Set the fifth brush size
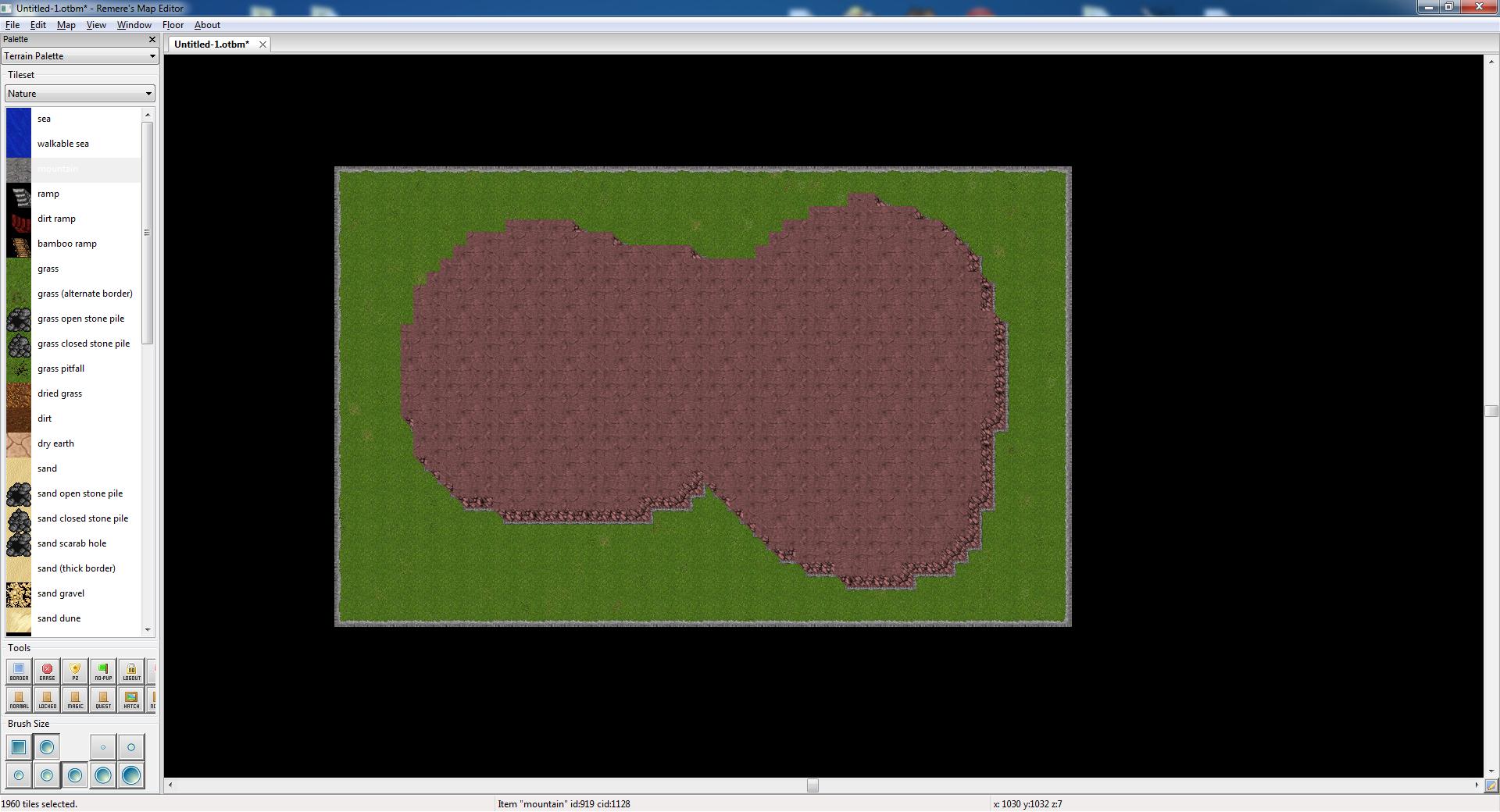 click(x=75, y=775)
